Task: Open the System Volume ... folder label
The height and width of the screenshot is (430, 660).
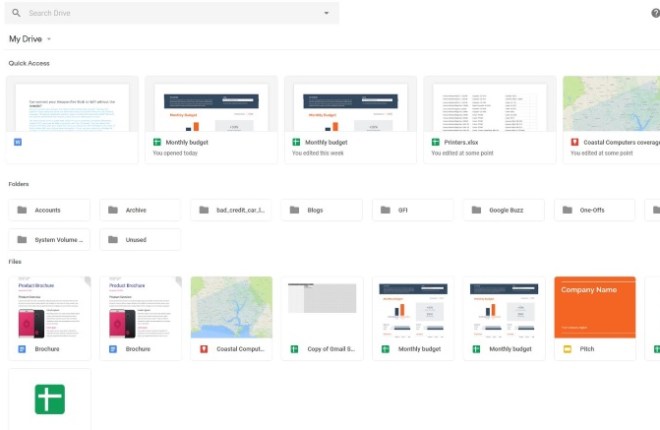Action: 59,239
